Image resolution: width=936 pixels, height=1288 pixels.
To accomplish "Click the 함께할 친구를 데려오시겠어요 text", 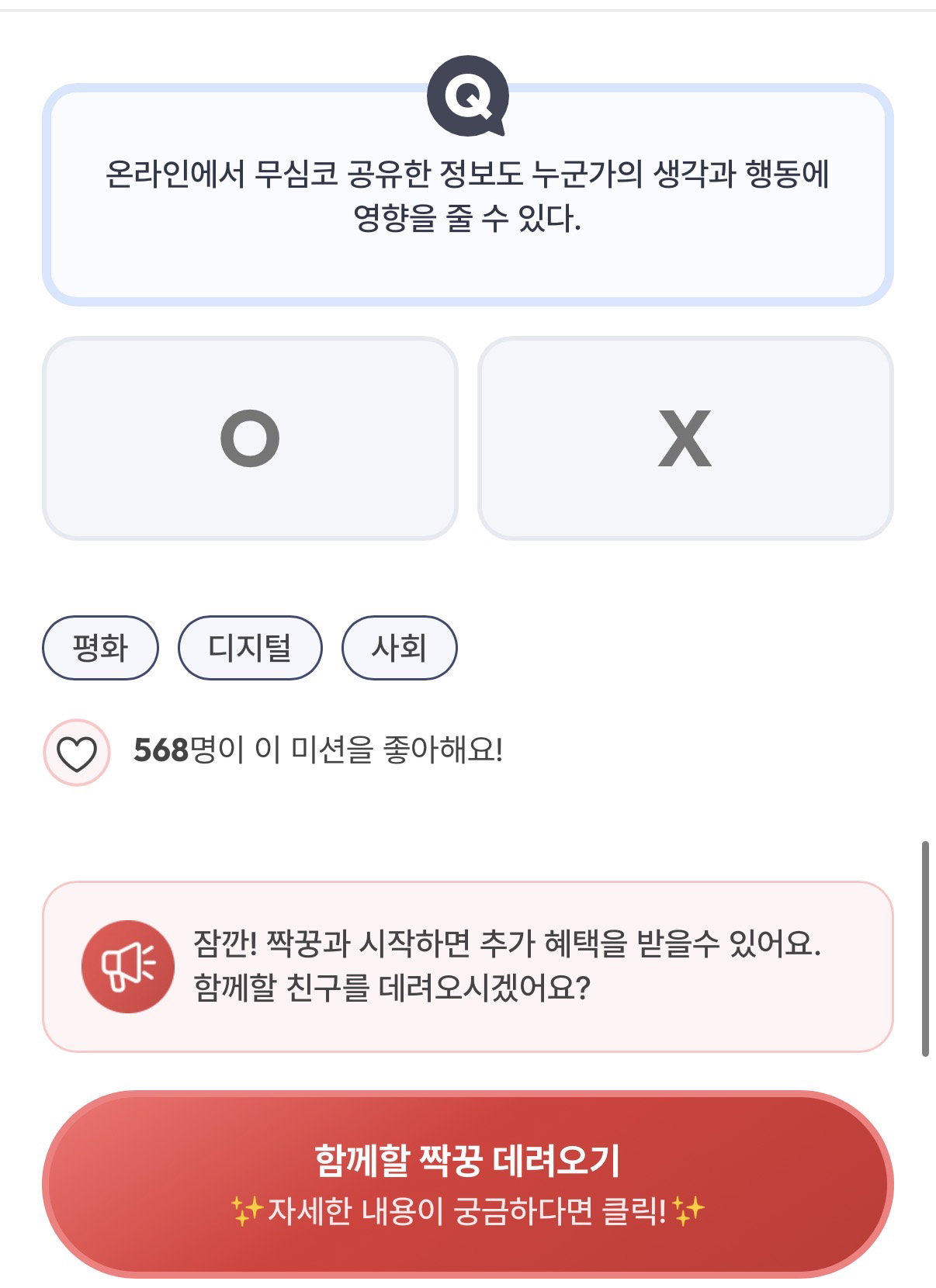I will (392, 989).
